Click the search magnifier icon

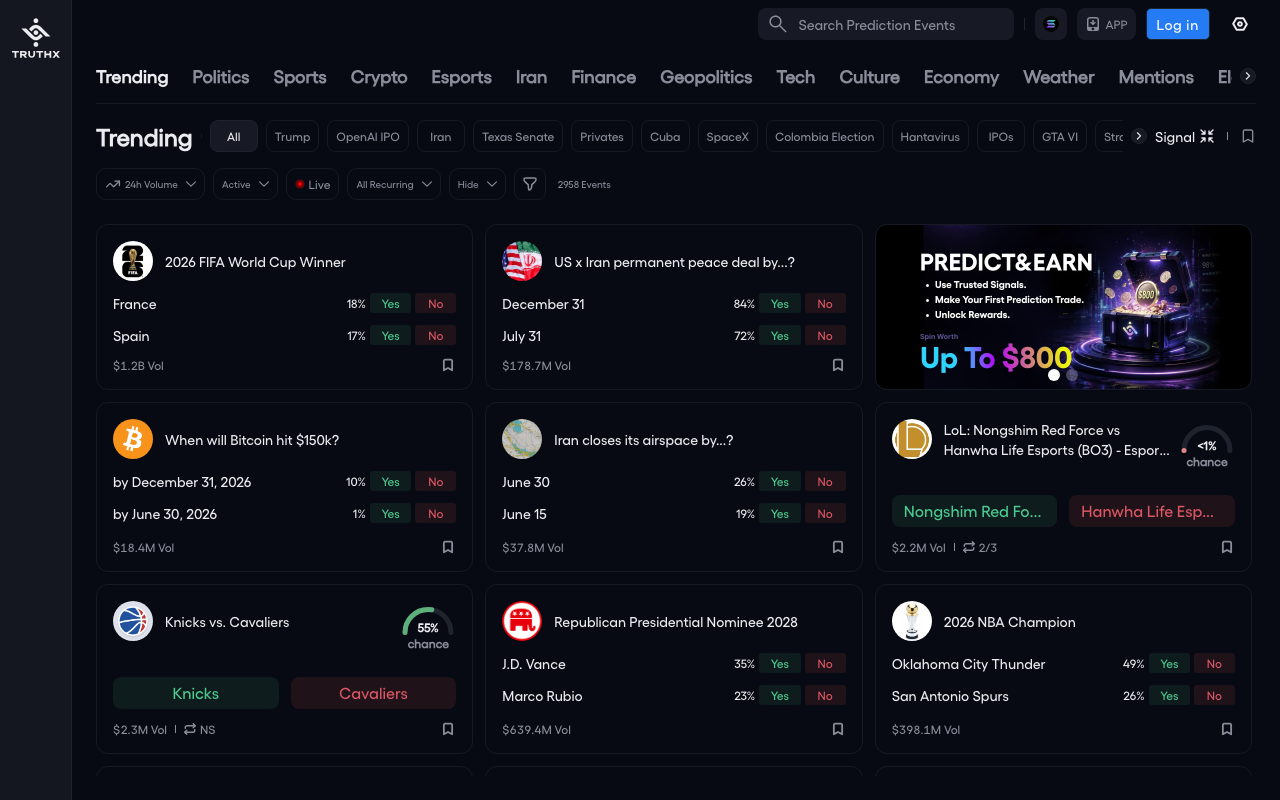(777, 24)
